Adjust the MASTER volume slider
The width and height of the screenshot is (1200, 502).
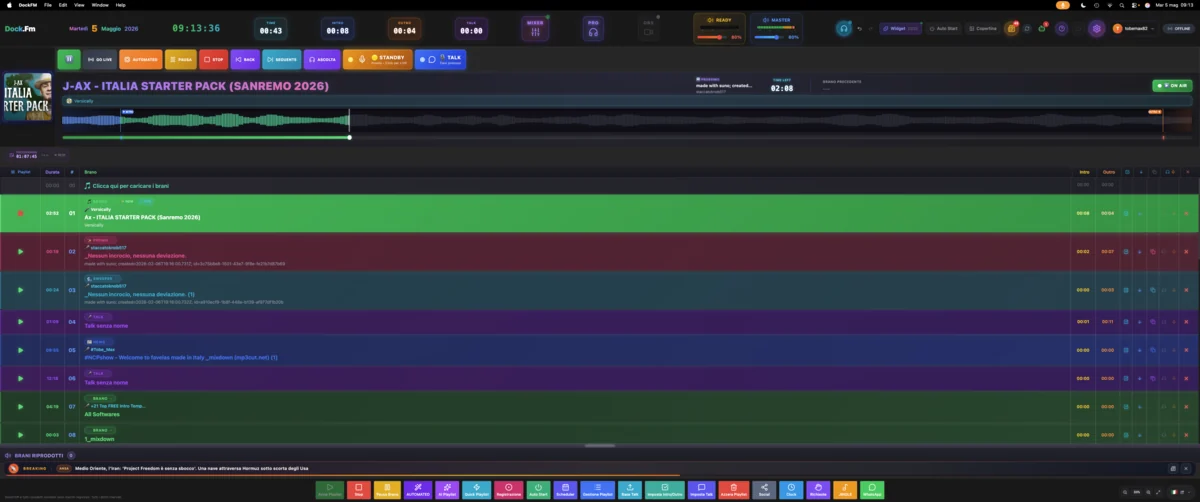[x=768, y=37]
